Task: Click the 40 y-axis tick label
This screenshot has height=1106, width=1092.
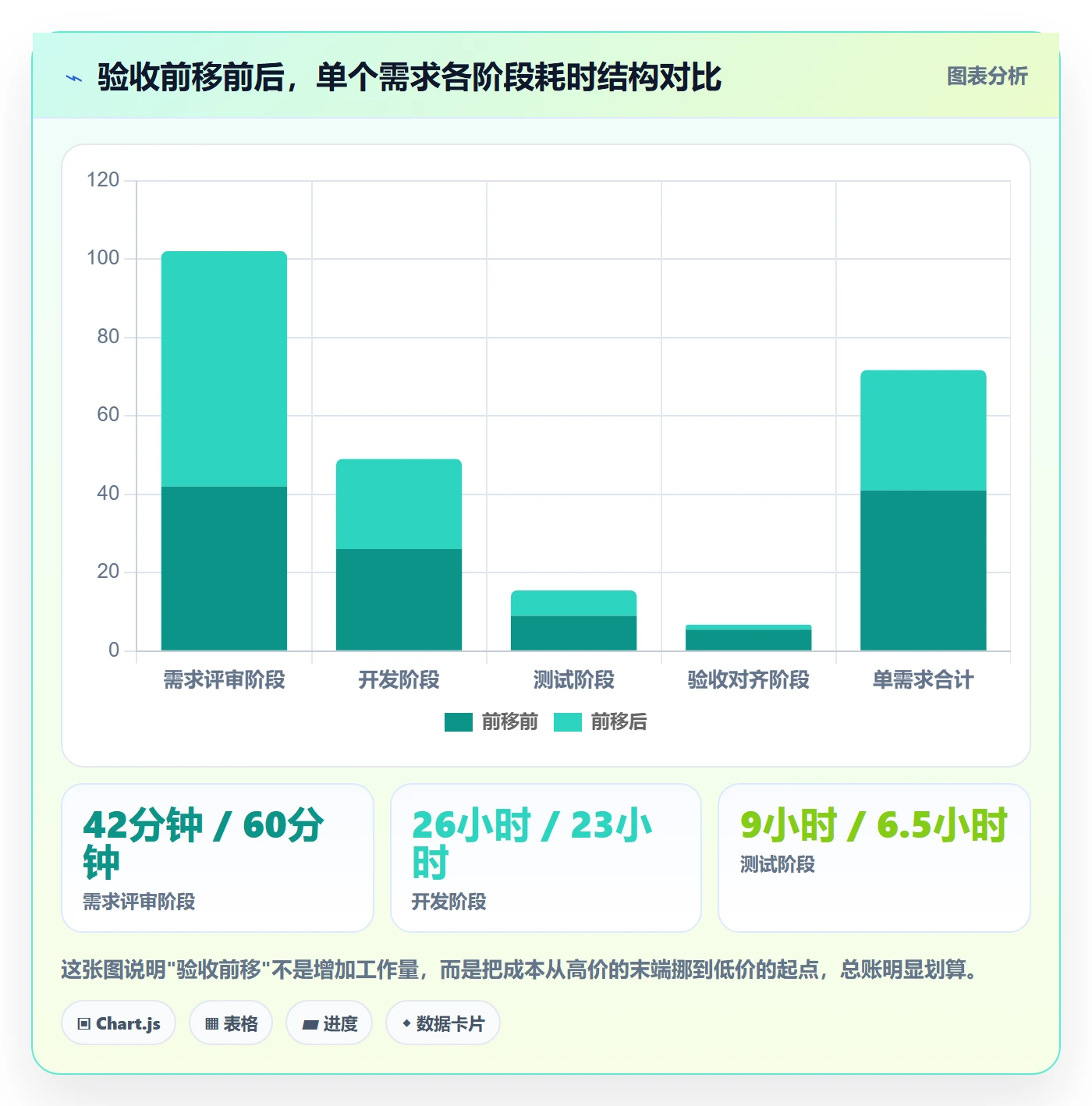Action: click(108, 494)
